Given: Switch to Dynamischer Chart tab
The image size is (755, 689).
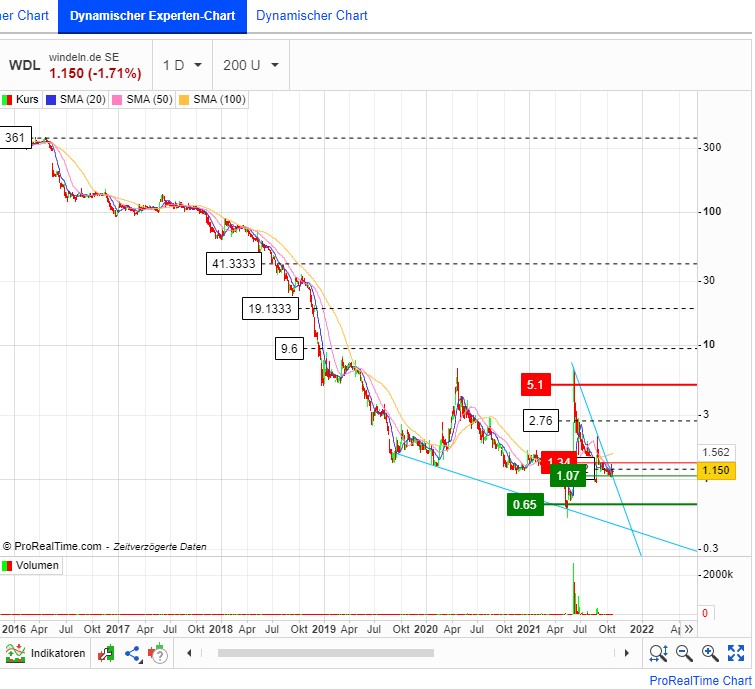Looking at the screenshot, I should coord(312,16).
